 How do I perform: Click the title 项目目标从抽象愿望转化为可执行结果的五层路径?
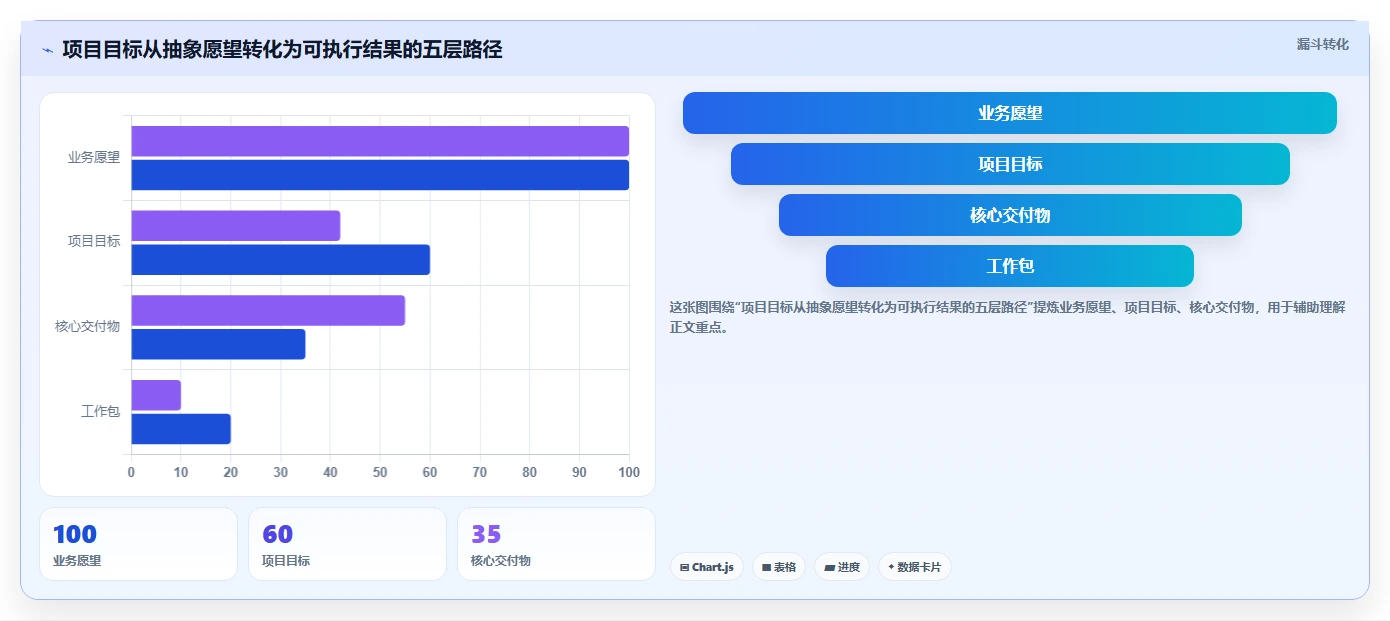282,50
